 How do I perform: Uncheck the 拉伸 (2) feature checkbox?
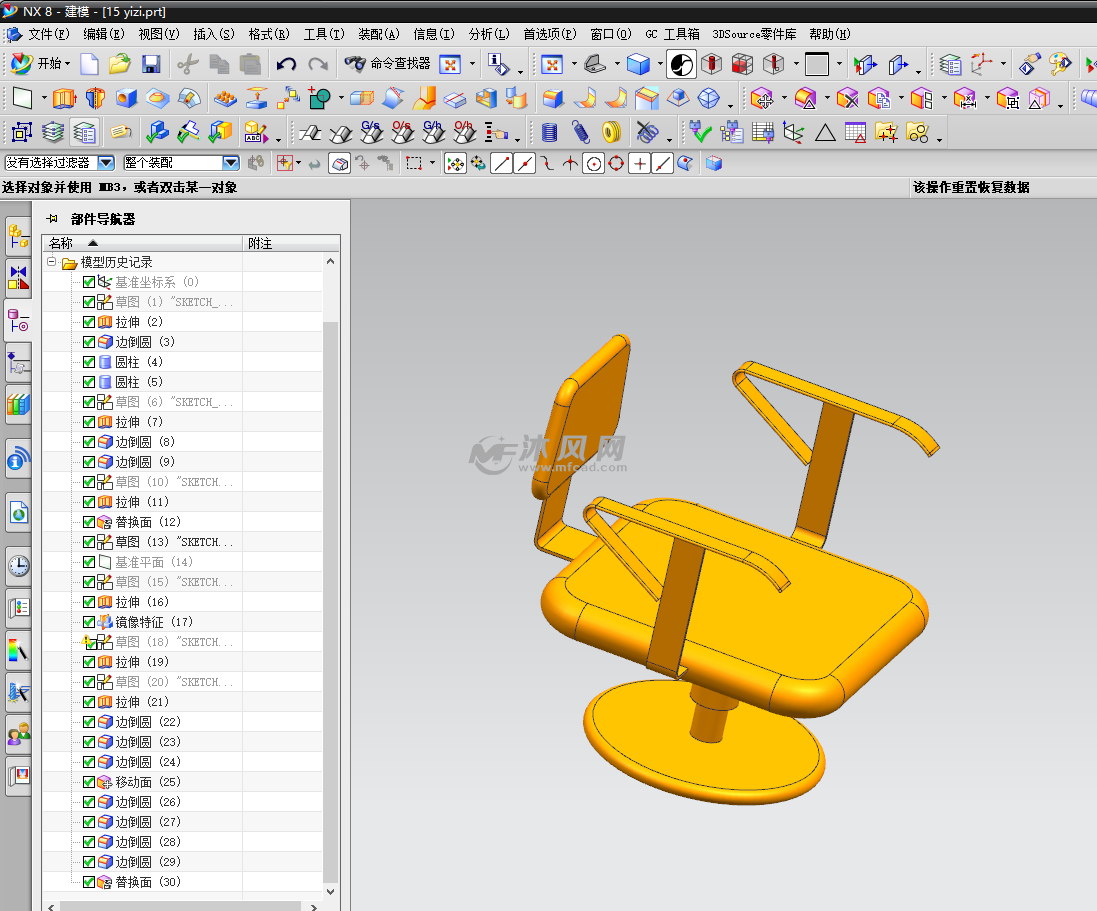click(x=89, y=322)
